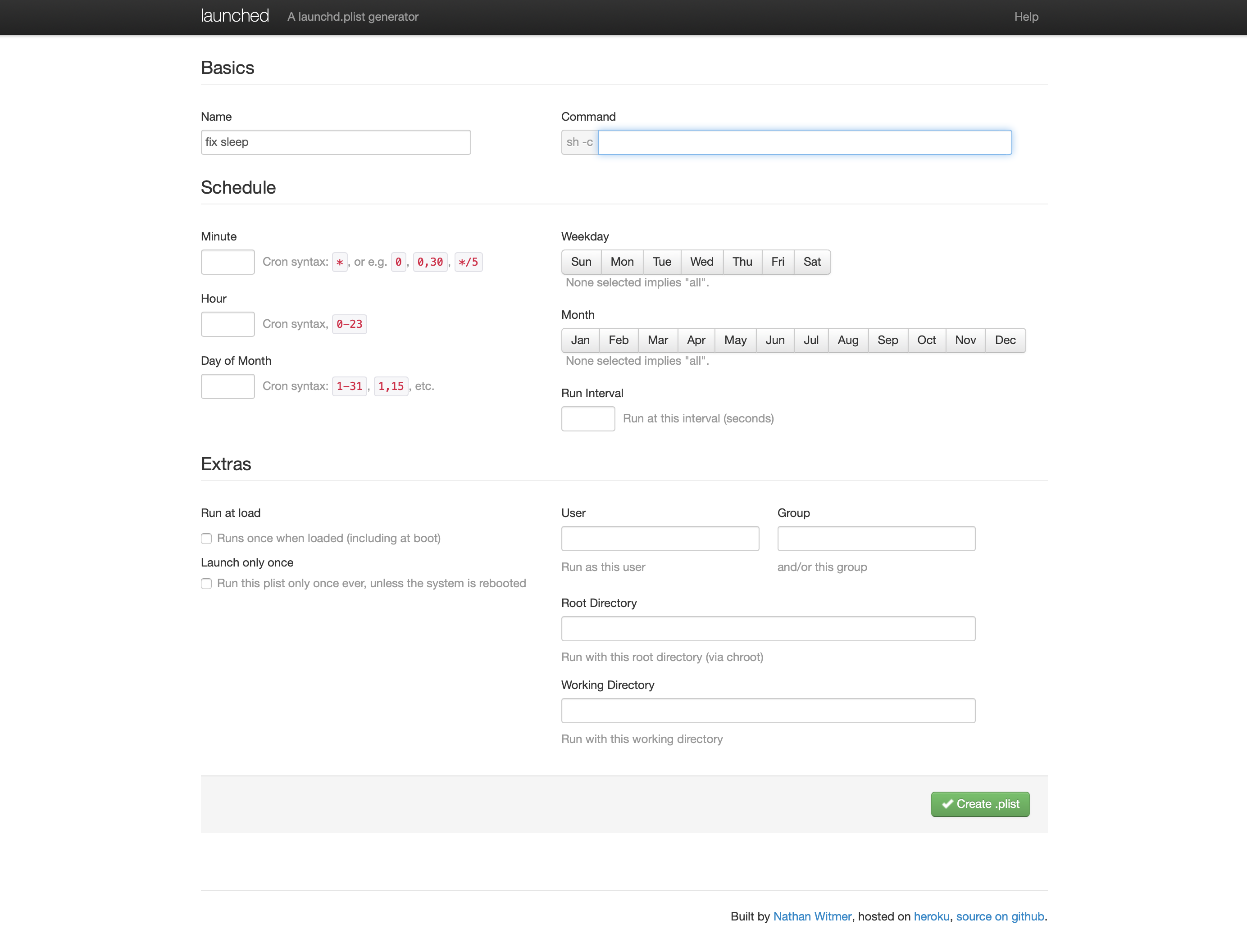Click the launched logo in the header
Screen dimensions: 1247x952
coord(235,16)
